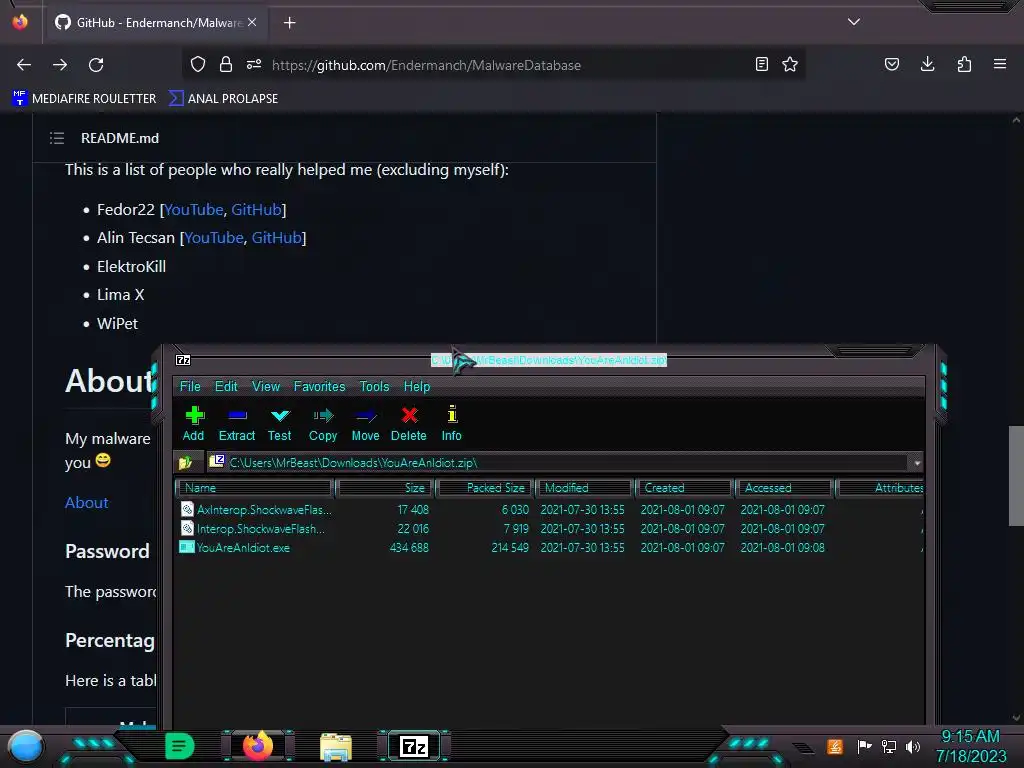Select the GitHub MalwareDatabase browser tab
This screenshot has height=768, width=1024.
(155, 22)
